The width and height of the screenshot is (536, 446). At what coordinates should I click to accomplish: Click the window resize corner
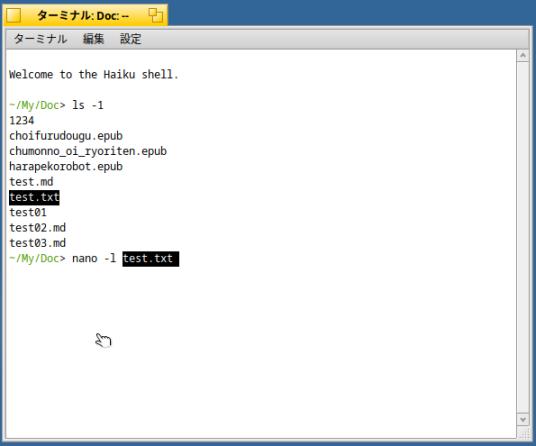click(x=523, y=434)
